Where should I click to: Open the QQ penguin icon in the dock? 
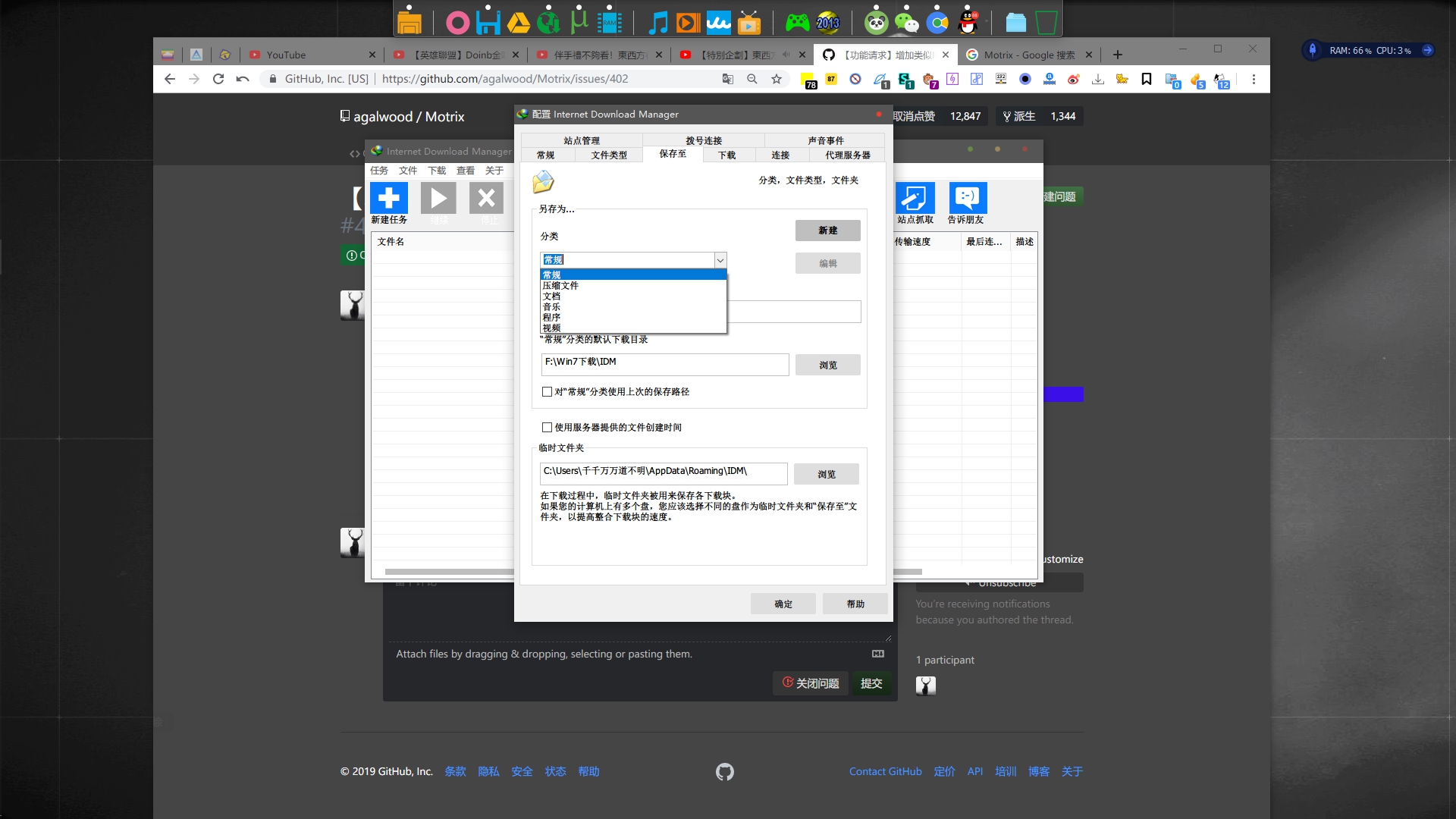tap(968, 23)
